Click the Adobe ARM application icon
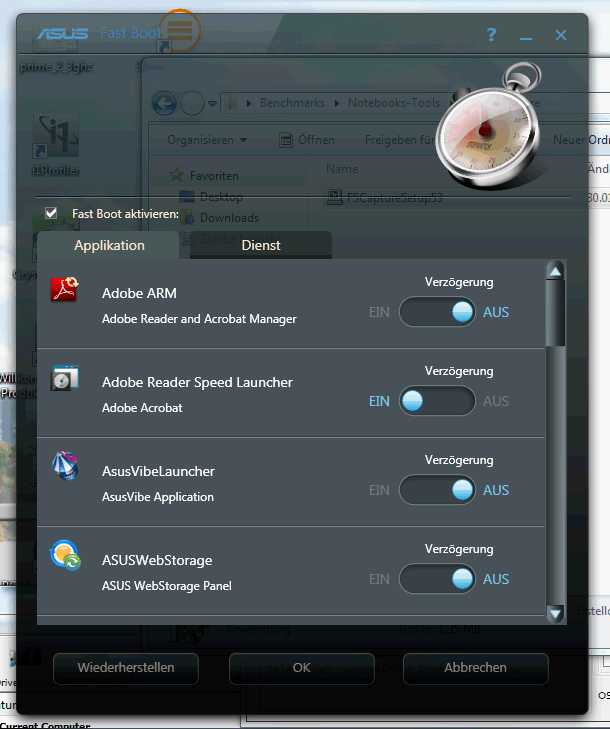The width and height of the screenshot is (610, 729). coord(65,289)
